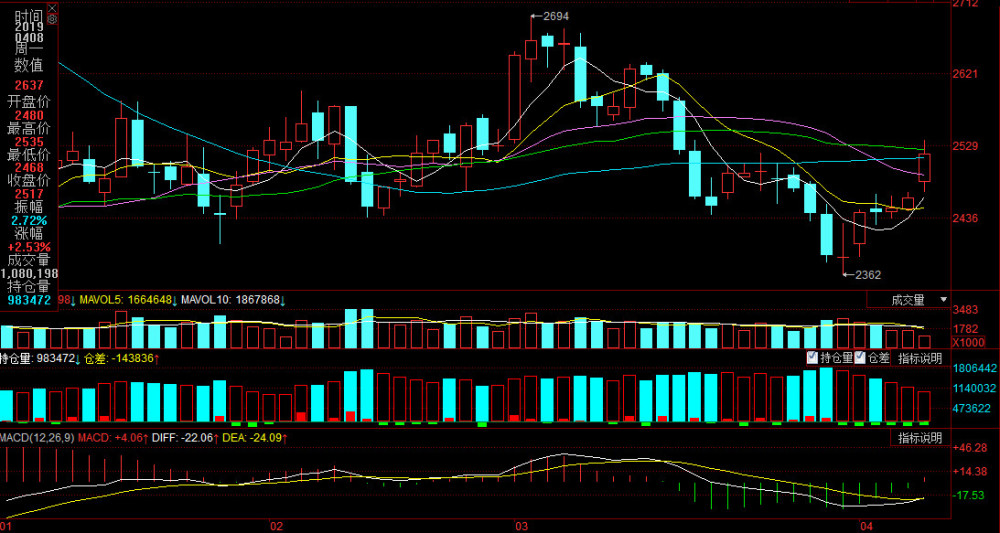
Task: Click the 2.72% amplitude value
Action: pyautogui.click(x=29, y=220)
